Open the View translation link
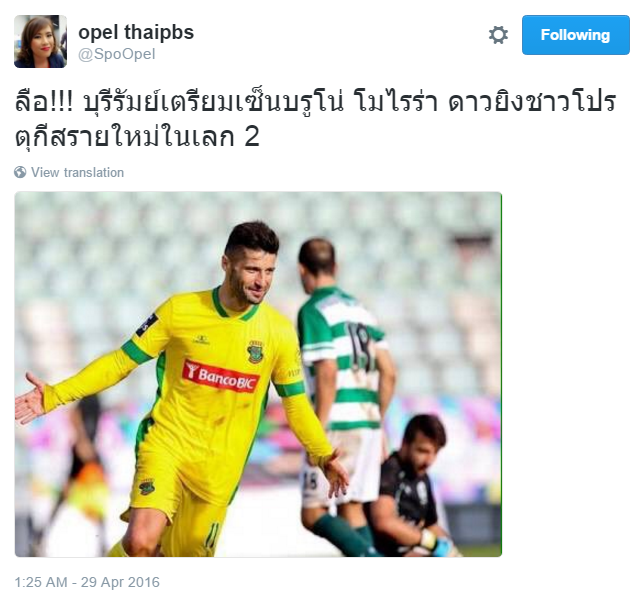This screenshot has width=637, height=601. point(77,172)
